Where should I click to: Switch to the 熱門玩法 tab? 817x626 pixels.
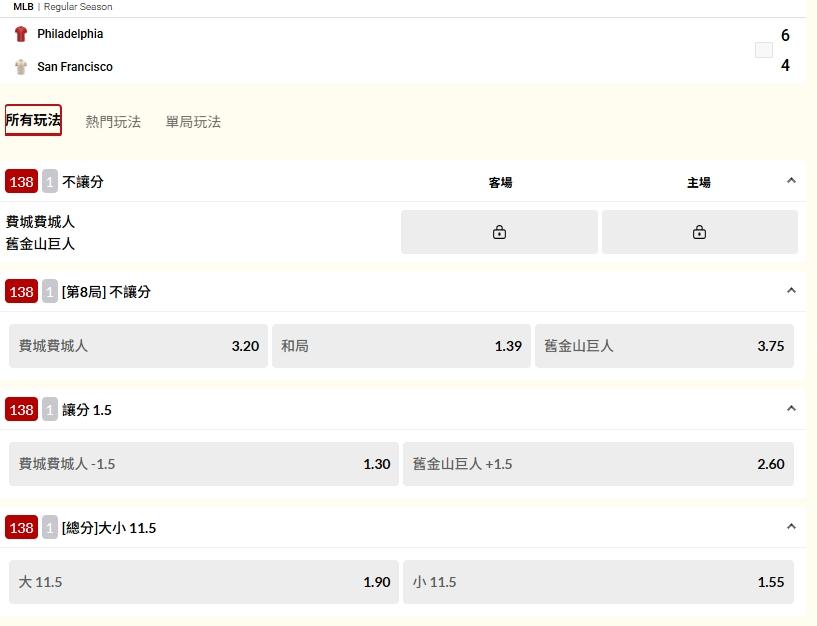coord(113,122)
